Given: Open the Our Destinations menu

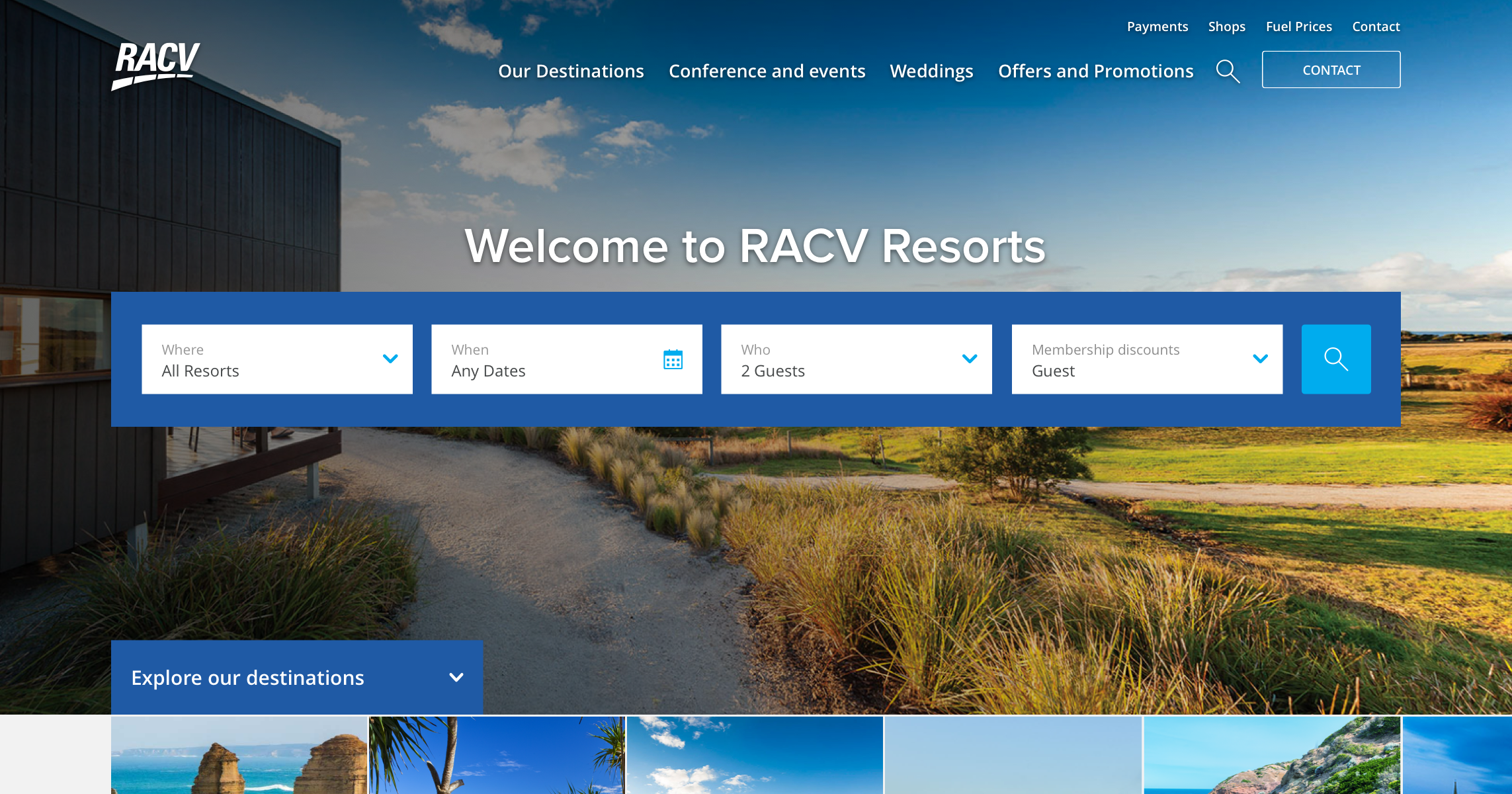Looking at the screenshot, I should tap(571, 71).
